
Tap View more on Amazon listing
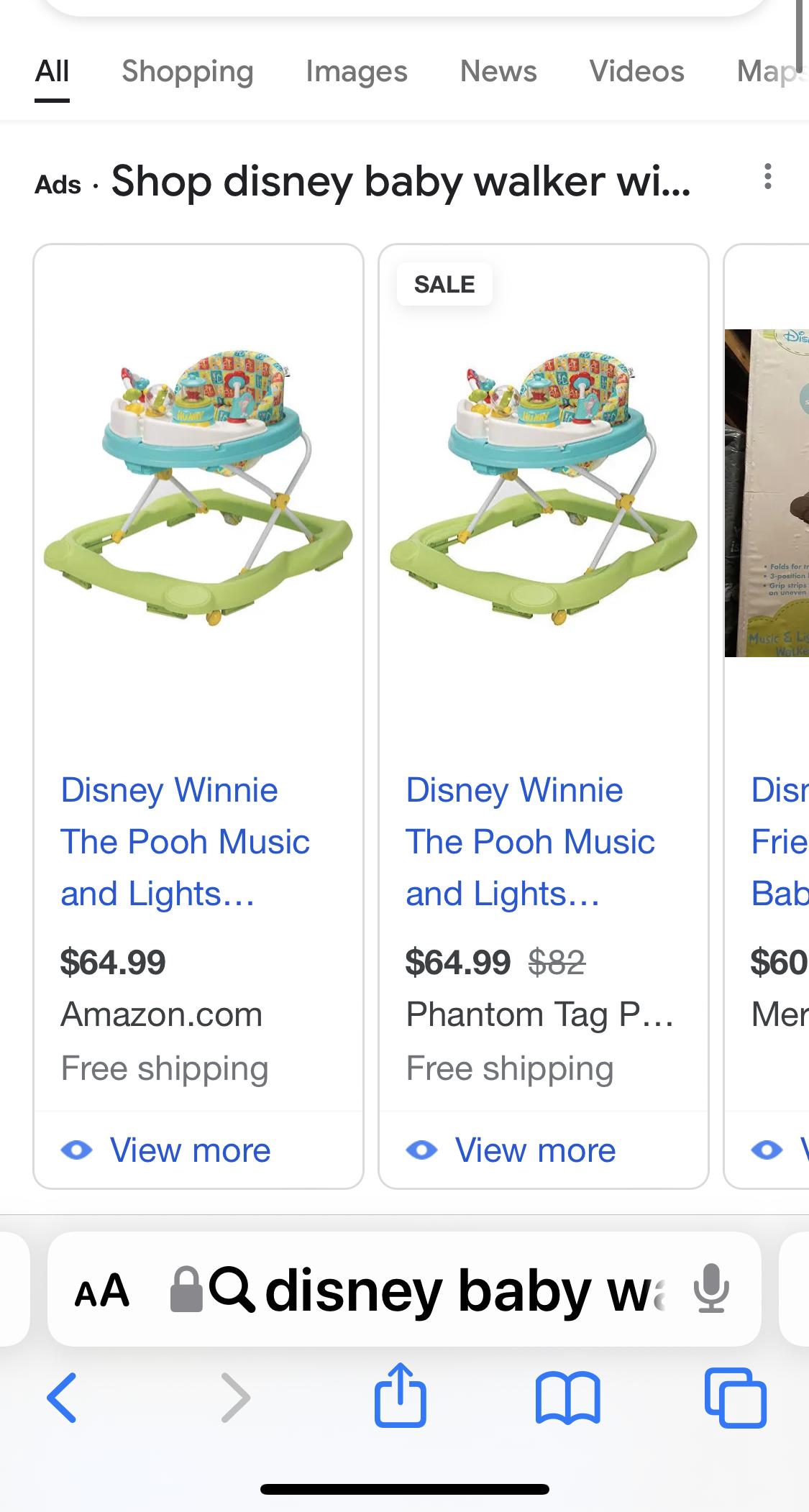(x=190, y=1150)
